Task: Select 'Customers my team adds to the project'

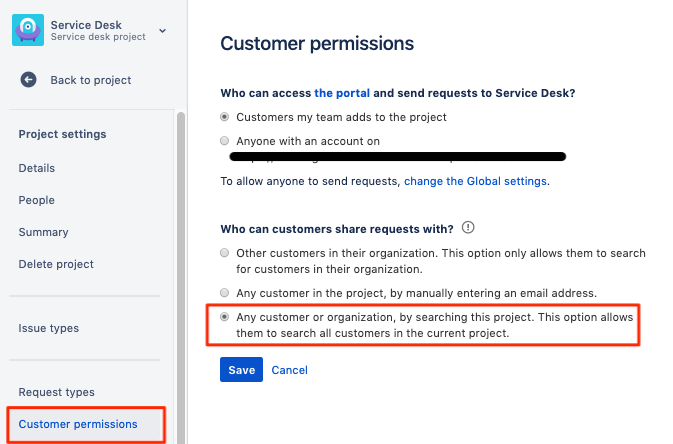Action: [225, 117]
